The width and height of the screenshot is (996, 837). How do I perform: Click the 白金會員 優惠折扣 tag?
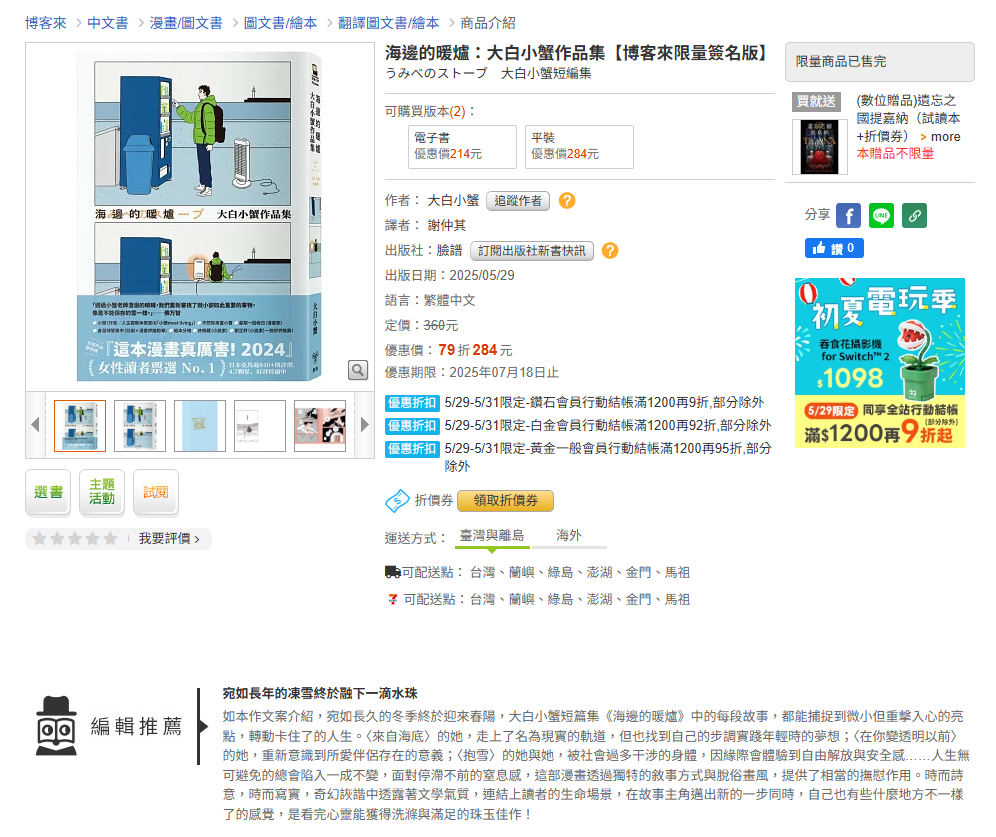click(412, 425)
